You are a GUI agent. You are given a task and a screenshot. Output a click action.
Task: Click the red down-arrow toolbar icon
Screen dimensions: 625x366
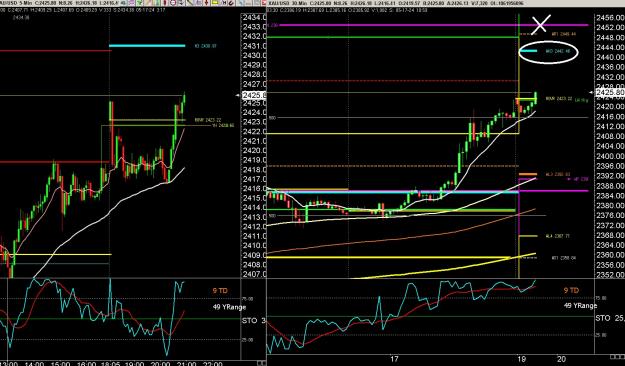(206, 2)
